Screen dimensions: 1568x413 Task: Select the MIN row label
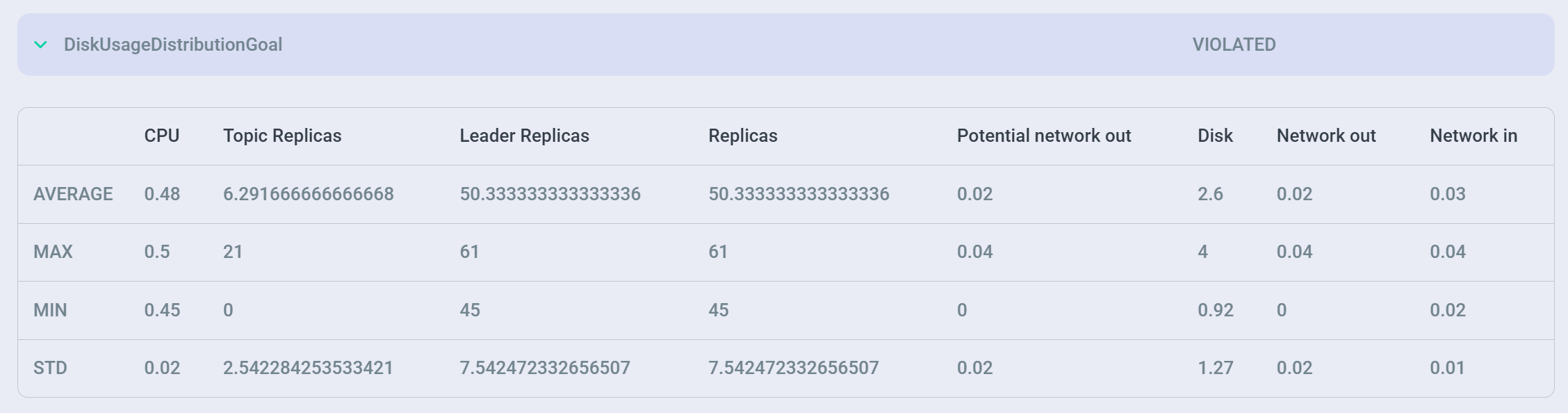point(49,311)
